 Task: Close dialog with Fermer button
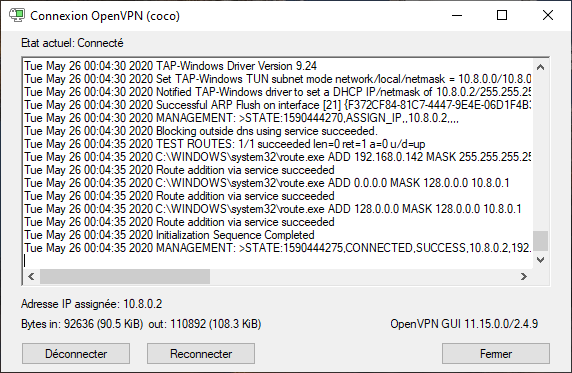tap(496, 353)
